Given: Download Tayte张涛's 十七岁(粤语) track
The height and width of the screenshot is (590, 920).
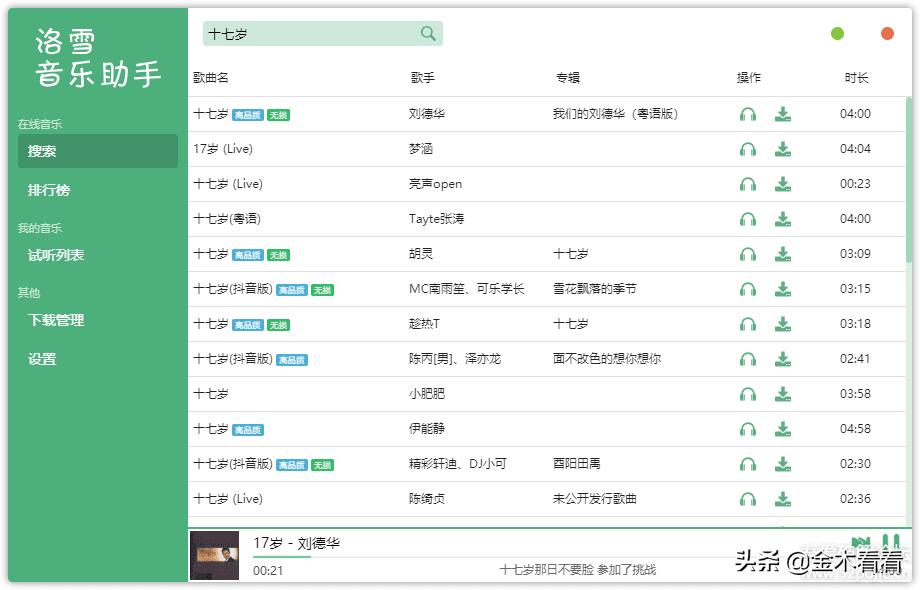Looking at the screenshot, I should pos(783,219).
